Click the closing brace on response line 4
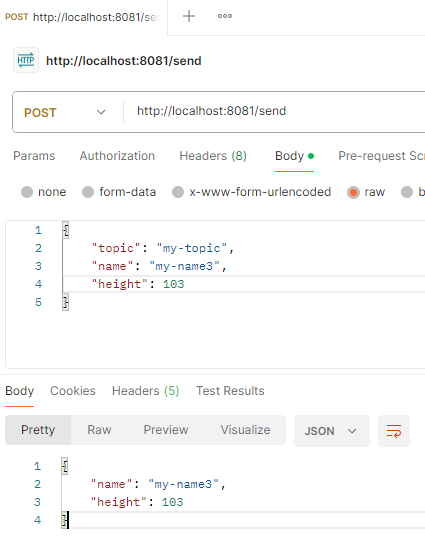The height and width of the screenshot is (542, 425). pyautogui.click(x=64, y=520)
